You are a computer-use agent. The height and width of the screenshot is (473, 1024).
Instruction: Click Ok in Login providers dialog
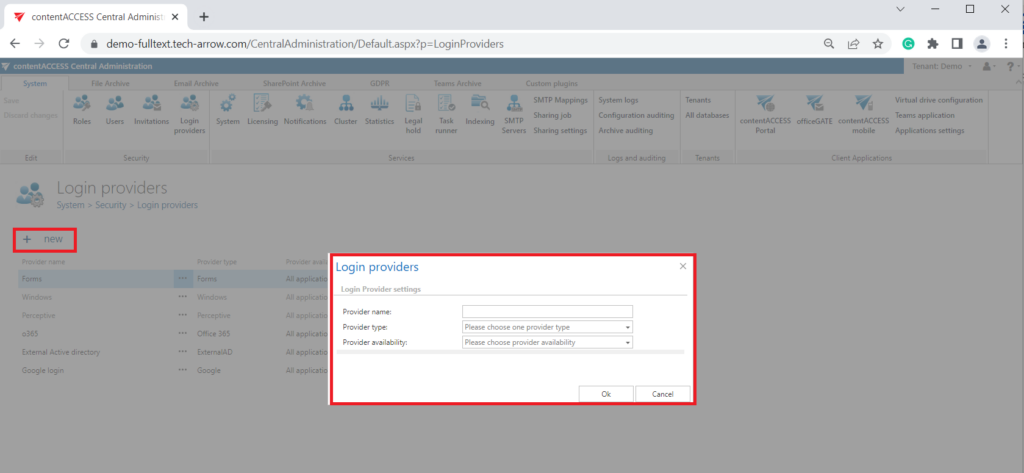click(x=606, y=394)
